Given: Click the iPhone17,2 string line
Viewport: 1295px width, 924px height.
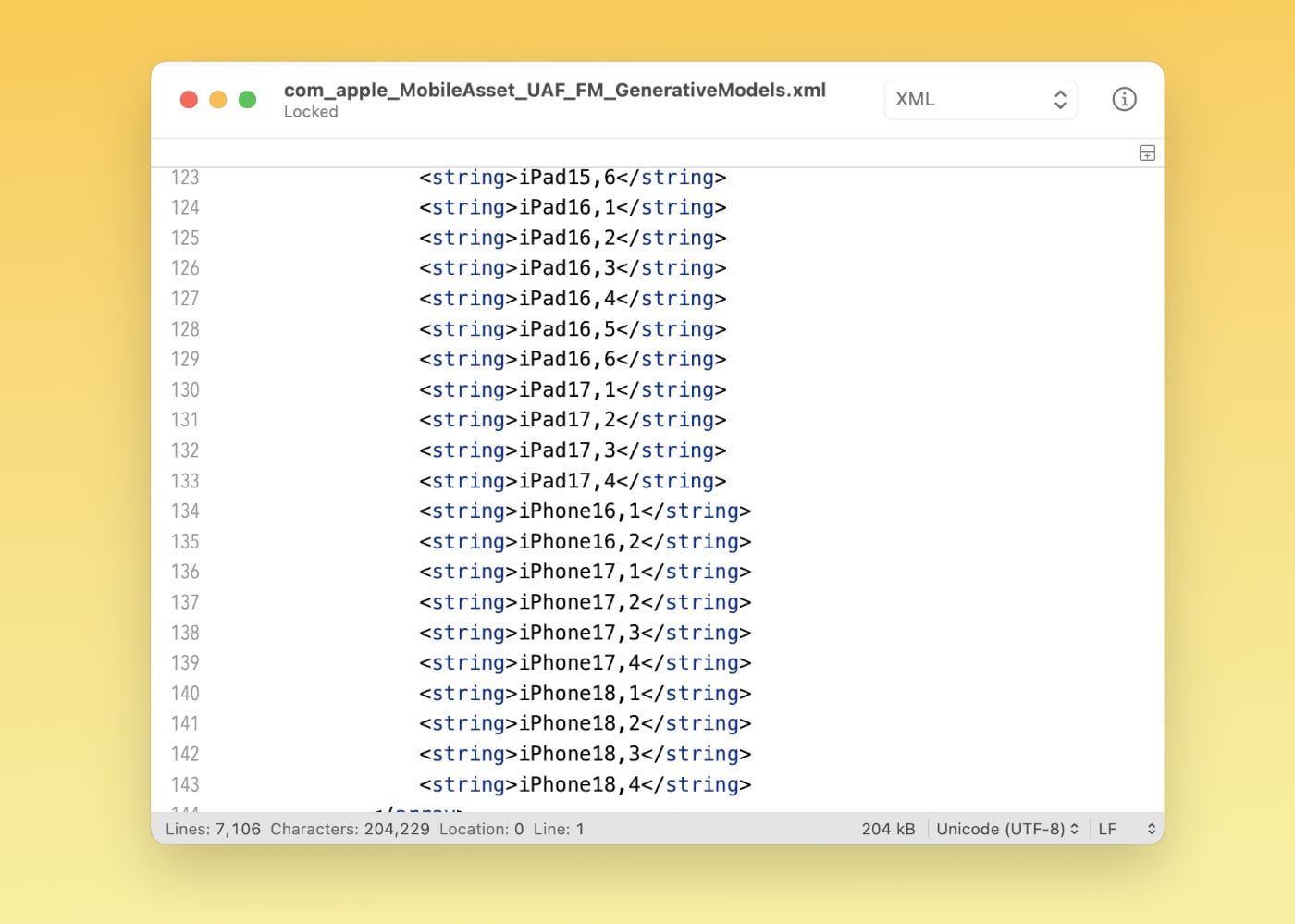Looking at the screenshot, I should point(586,602).
